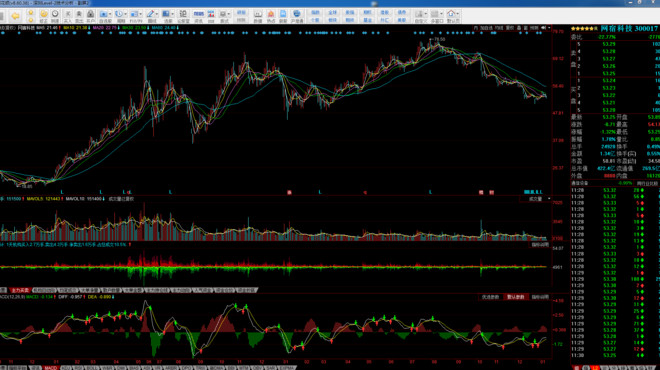Screen dimensions: 660x370
Task: Expand the 选股 dropdown arrow
Action: tap(173, 14)
